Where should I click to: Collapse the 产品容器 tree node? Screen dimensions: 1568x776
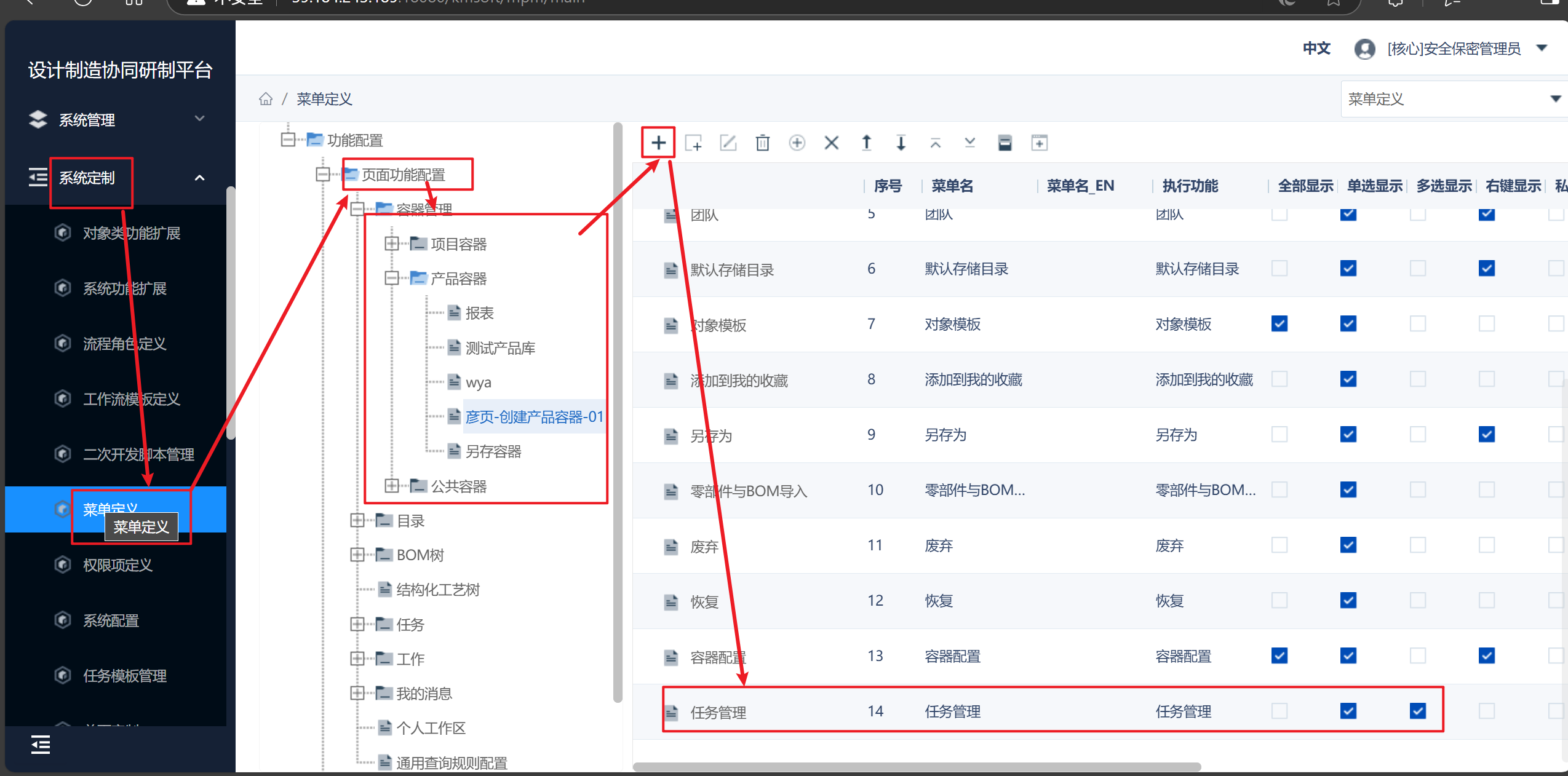tap(391, 278)
